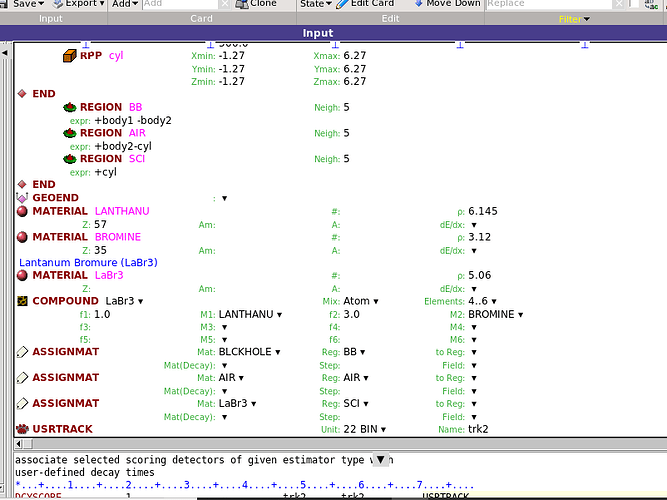The height and width of the screenshot is (500, 667).
Task: Select the REGION BB card icon
Action: [69, 107]
